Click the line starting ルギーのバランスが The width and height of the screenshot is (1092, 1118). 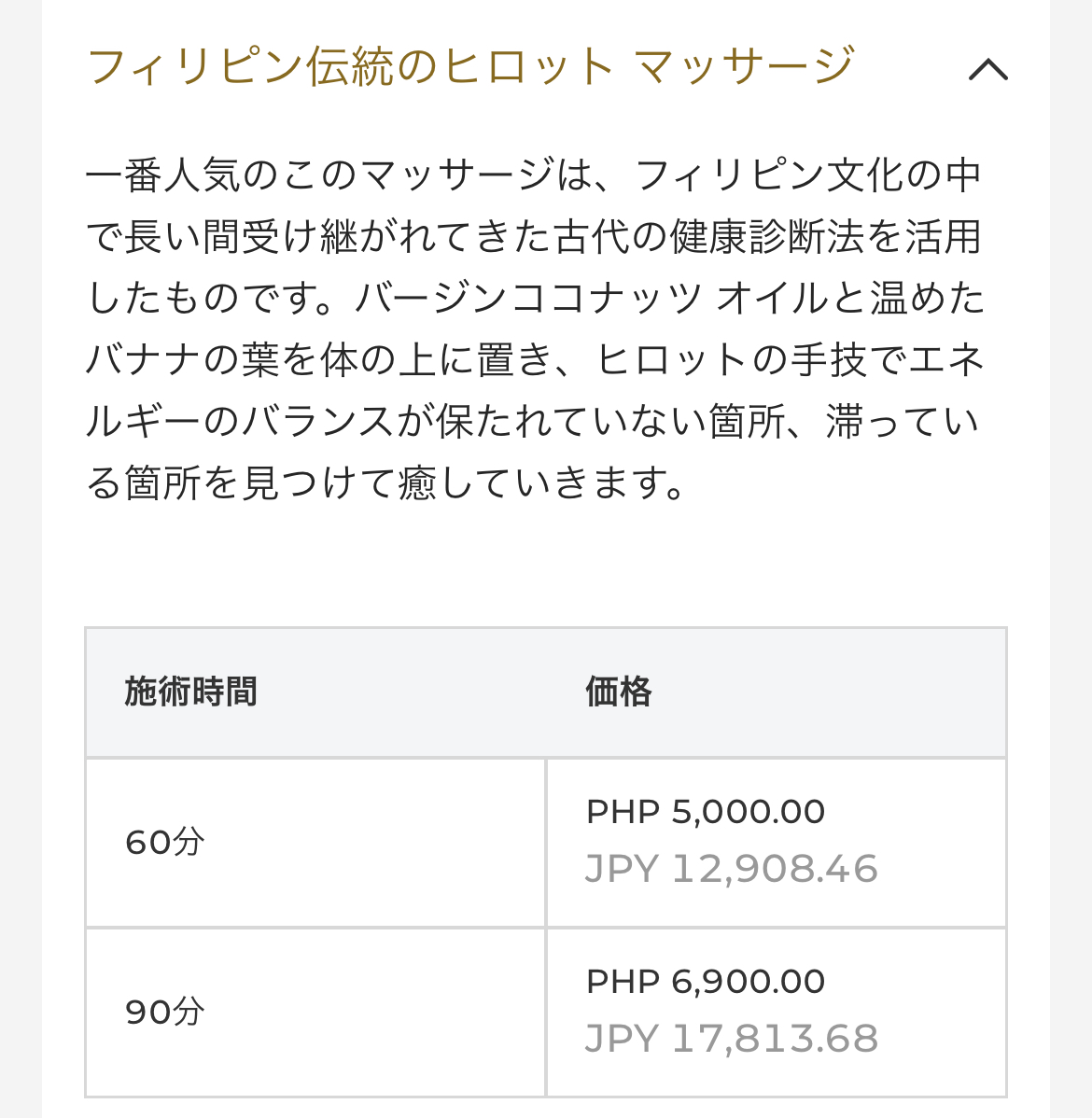tap(532, 421)
